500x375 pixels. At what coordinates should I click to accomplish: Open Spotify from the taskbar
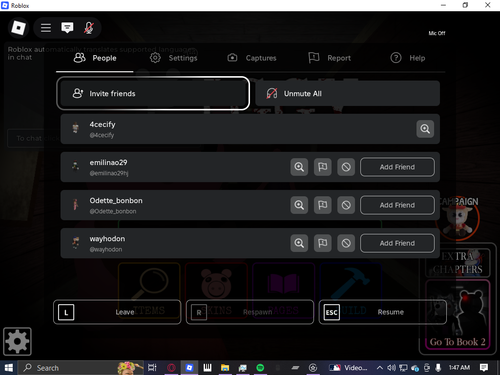tap(260, 368)
